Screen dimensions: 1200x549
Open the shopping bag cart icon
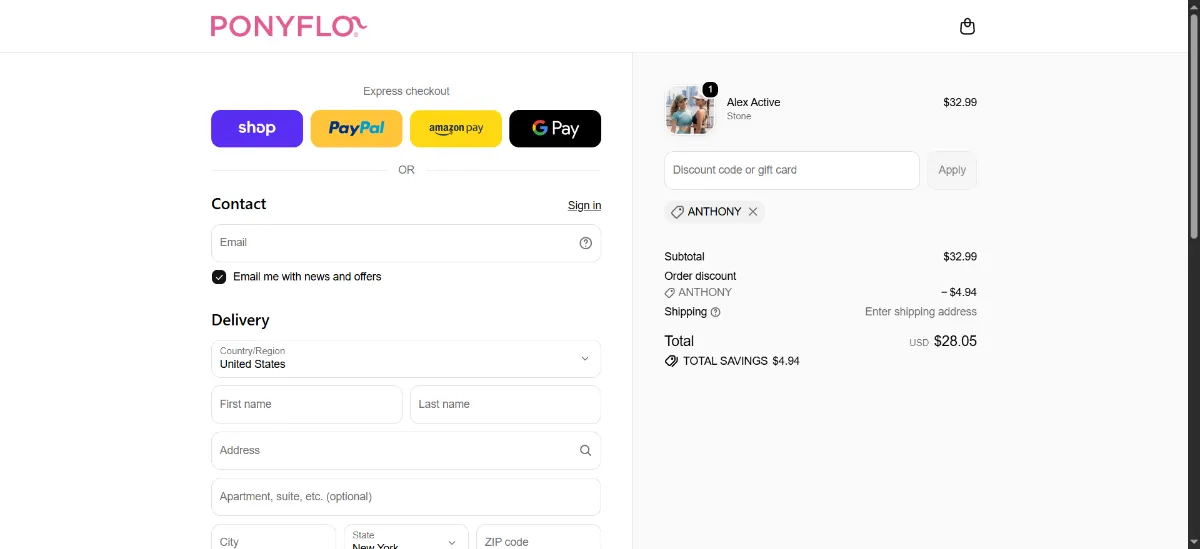[x=967, y=26]
